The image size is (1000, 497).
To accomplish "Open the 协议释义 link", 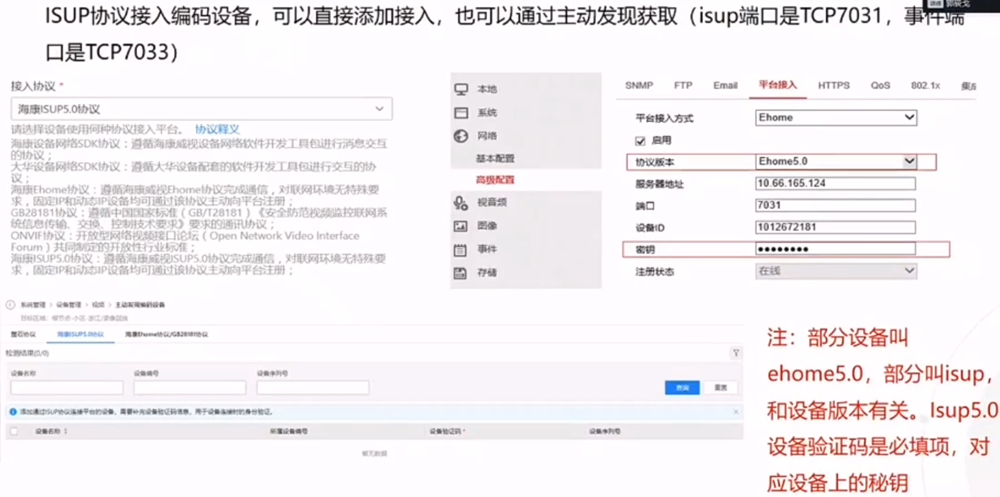I will click(217, 130).
